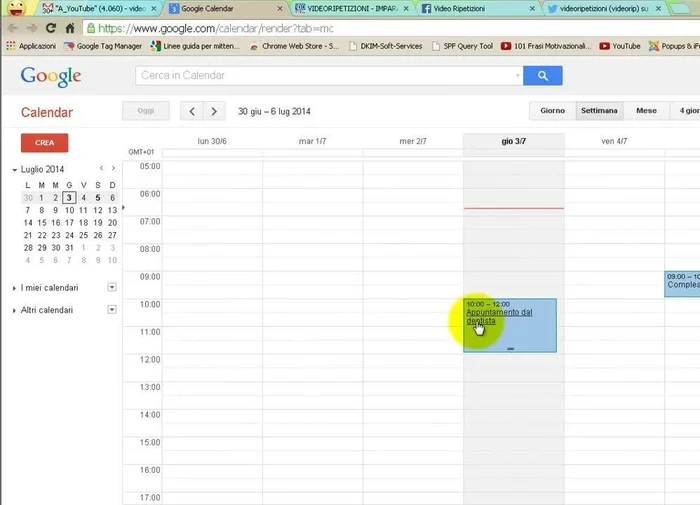Open search options dropdown arrow in search box

[516, 76]
